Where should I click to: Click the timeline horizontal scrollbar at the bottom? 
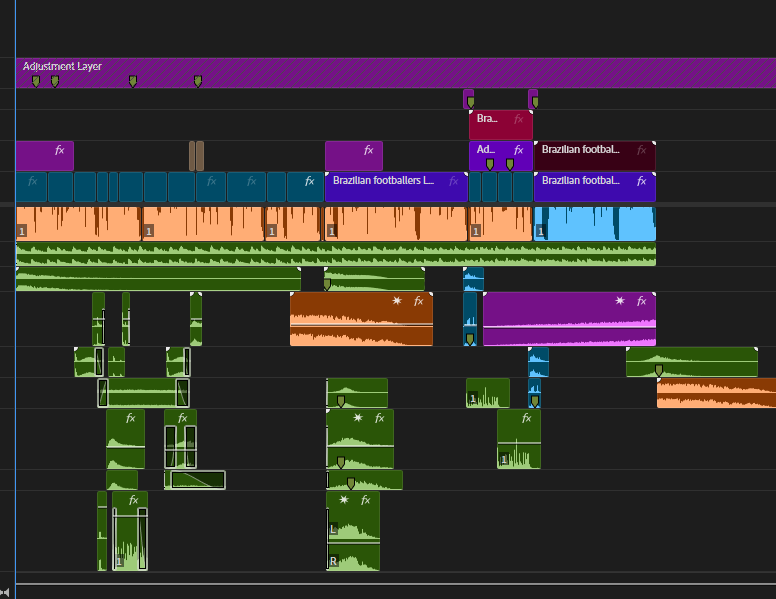pyautogui.click(x=395, y=585)
